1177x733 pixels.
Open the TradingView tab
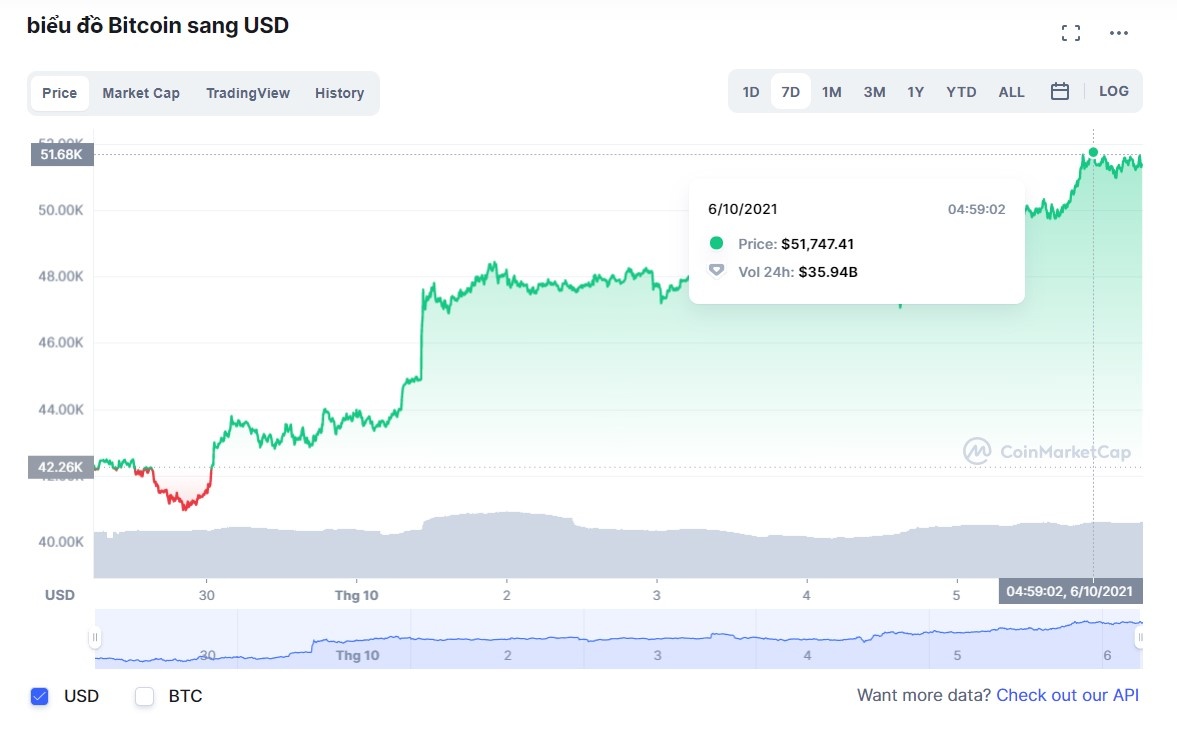248,93
